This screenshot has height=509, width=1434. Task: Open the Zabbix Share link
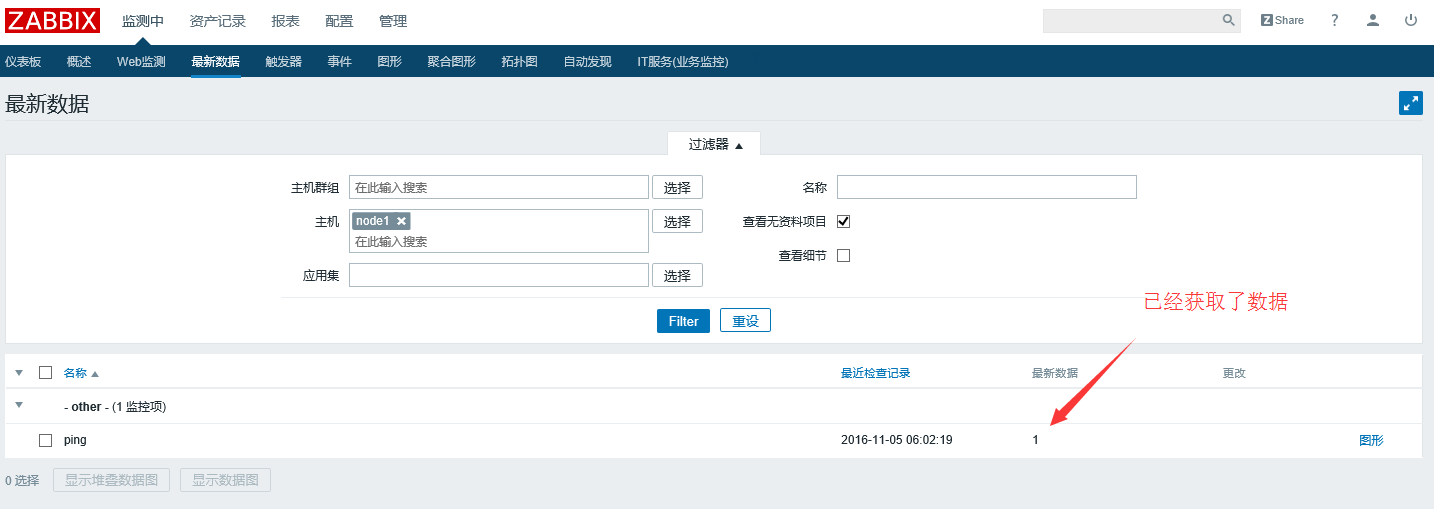click(1282, 20)
